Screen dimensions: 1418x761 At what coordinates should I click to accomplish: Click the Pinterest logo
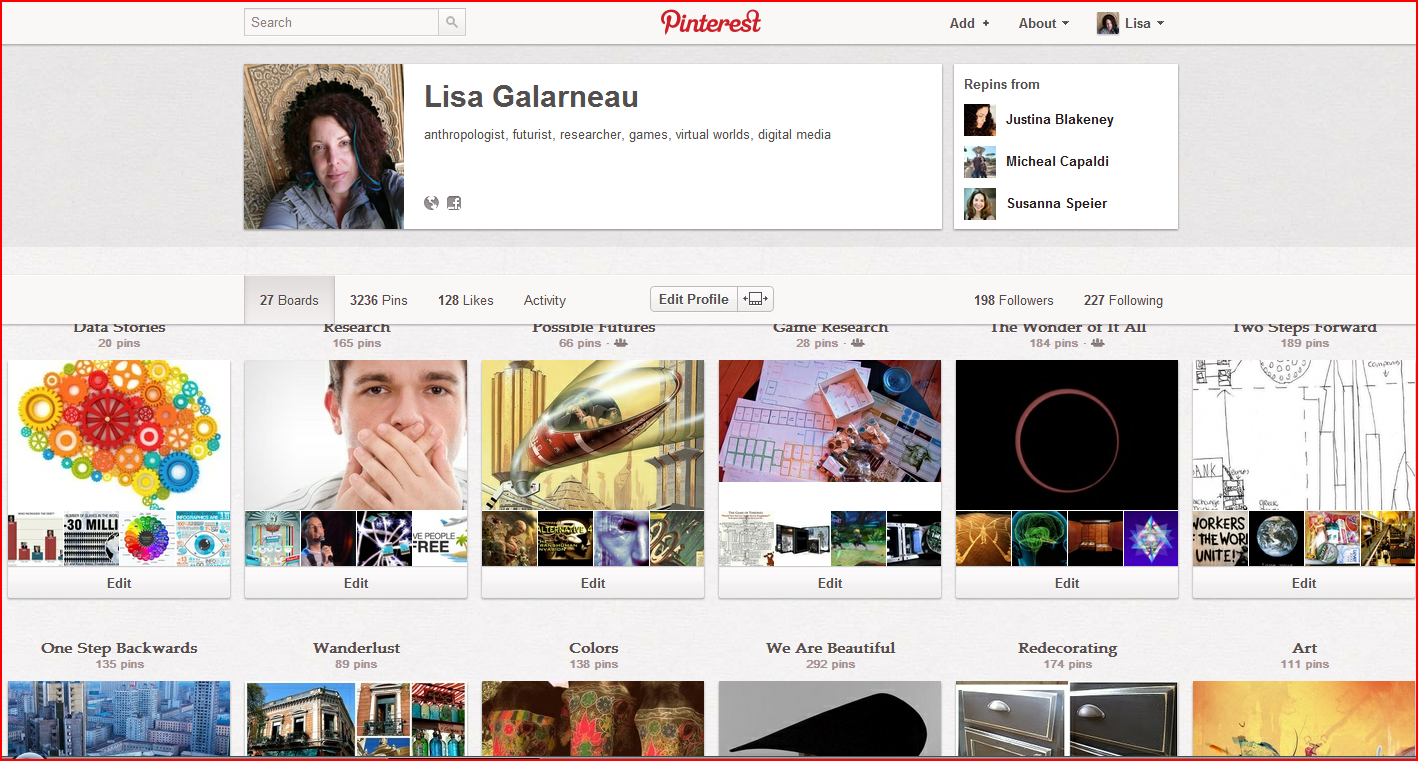pyautogui.click(x=711, y=22)
